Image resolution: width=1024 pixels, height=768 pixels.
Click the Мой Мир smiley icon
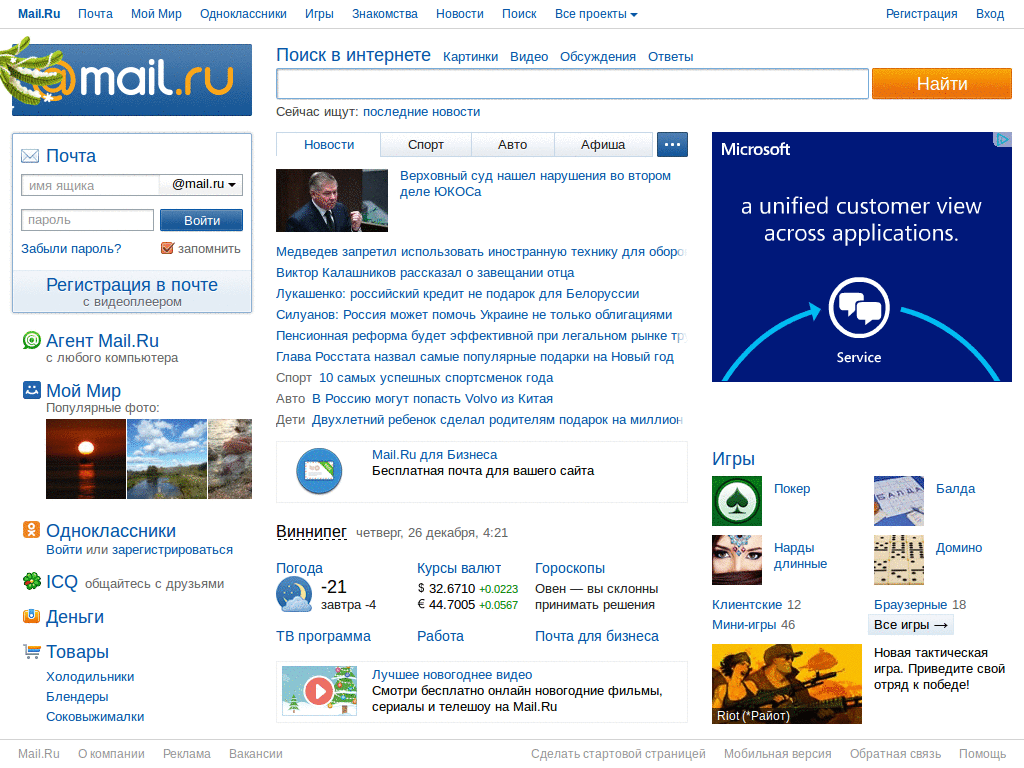[x=31, y=390]
